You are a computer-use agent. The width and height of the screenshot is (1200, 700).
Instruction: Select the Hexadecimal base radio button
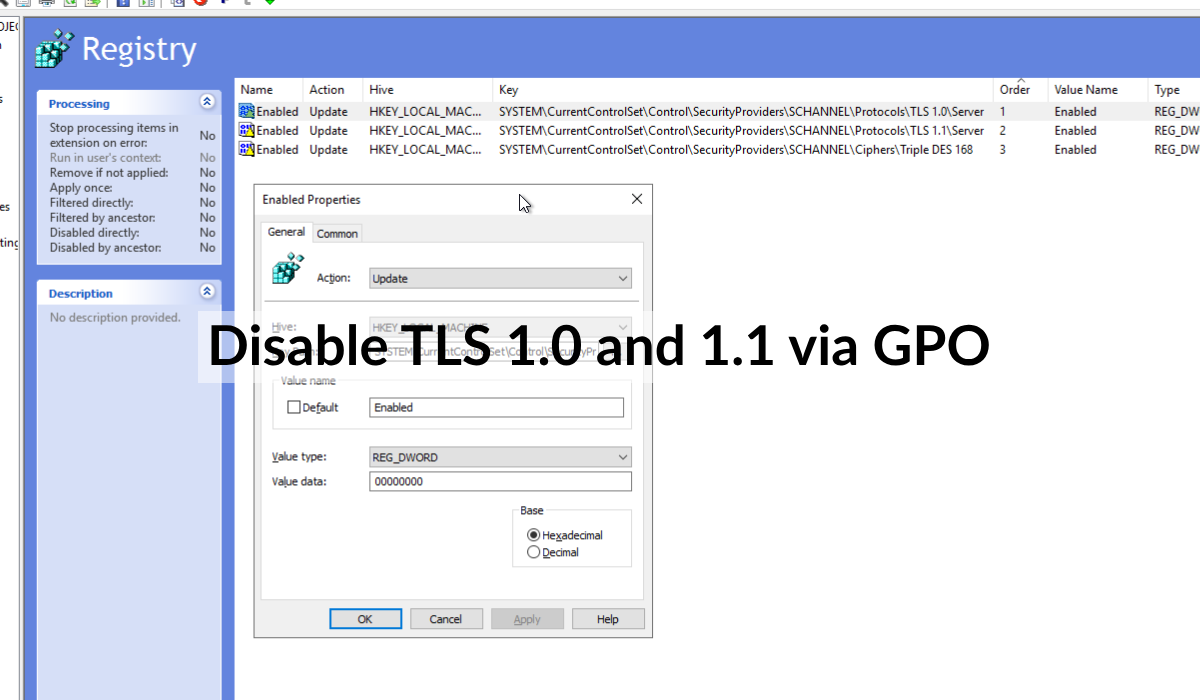click(x=533, y=534)
